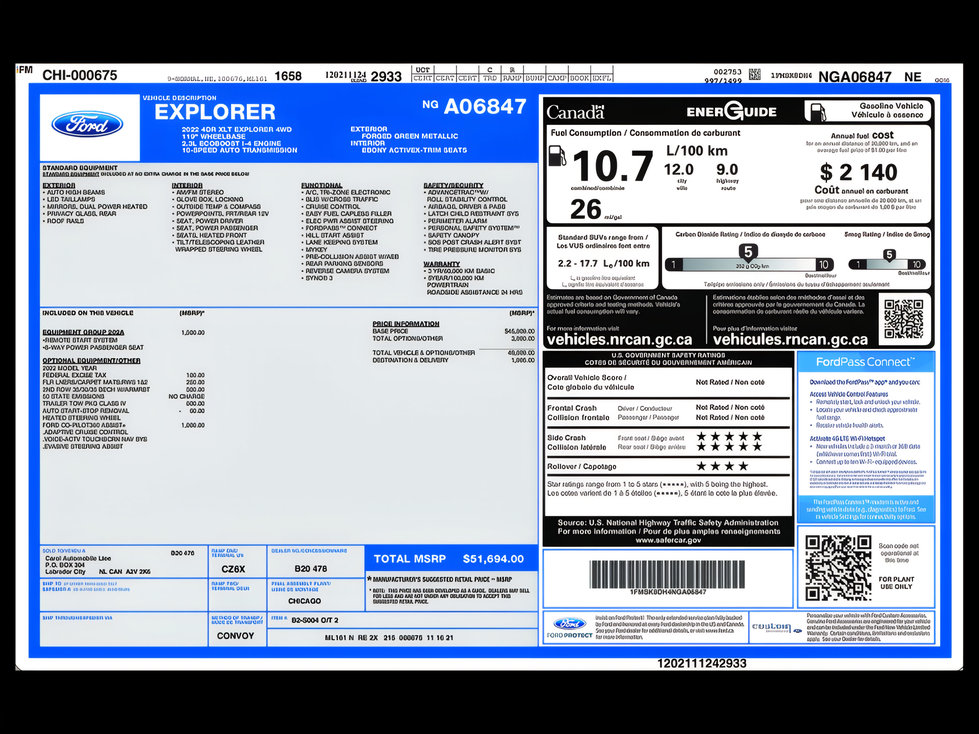Click the Side Crash front seat five stars
The height and width of the screenshot is (734, 979).
coord(729,436)
